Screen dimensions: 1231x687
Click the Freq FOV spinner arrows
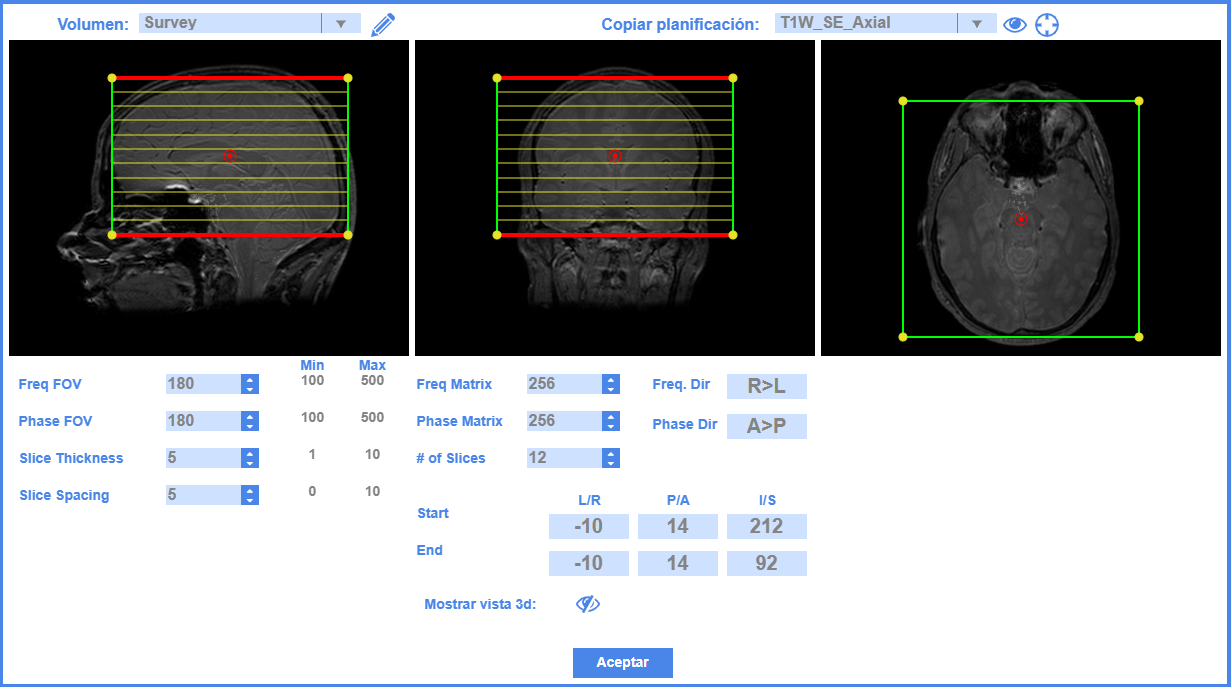[250, 384]
